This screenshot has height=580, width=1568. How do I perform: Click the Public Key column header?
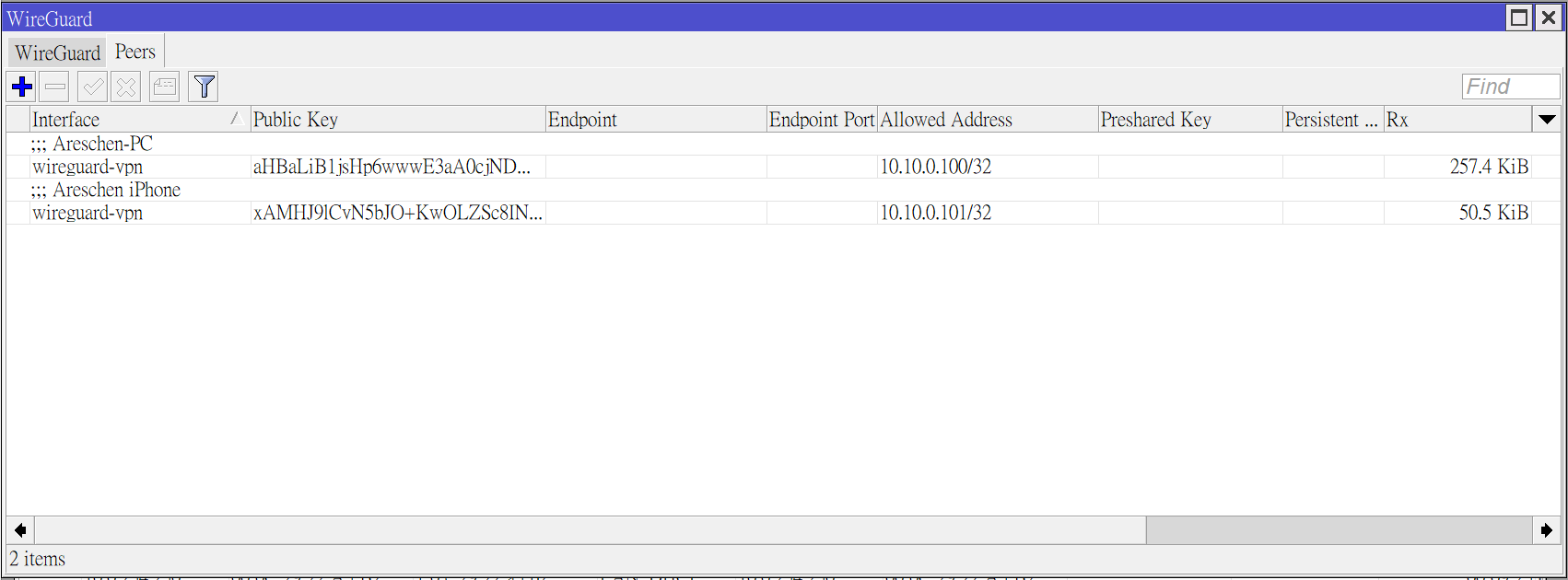[396, 120]
